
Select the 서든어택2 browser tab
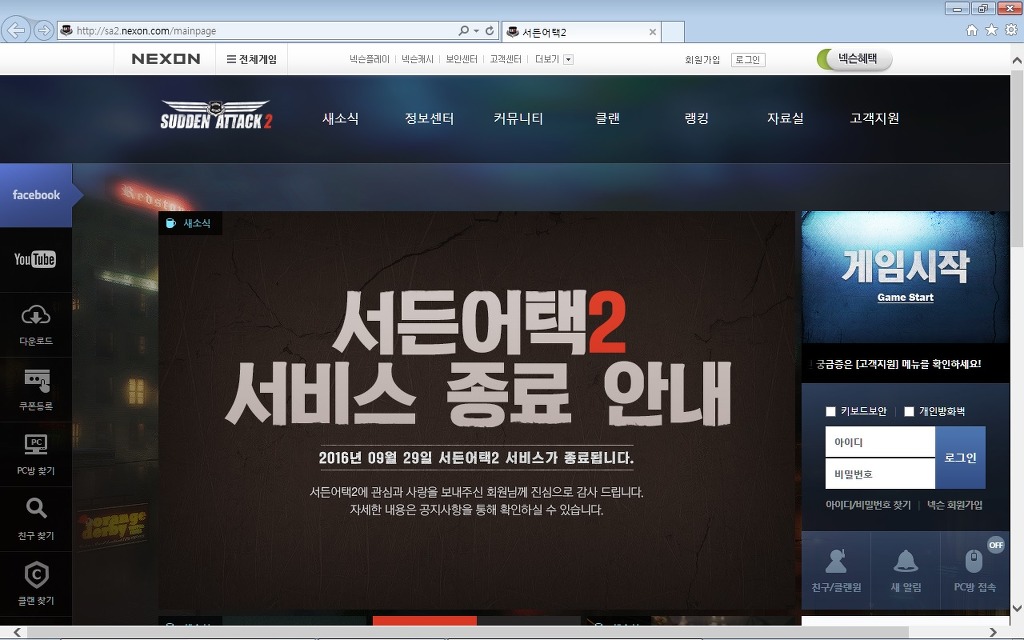point(581,32)
